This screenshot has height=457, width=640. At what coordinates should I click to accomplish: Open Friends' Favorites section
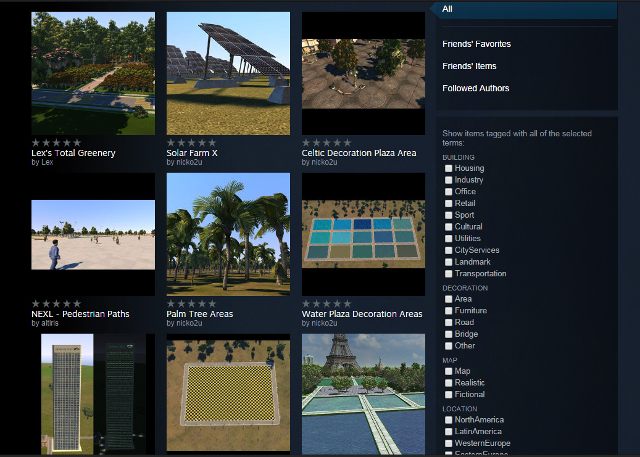point(476,44)
